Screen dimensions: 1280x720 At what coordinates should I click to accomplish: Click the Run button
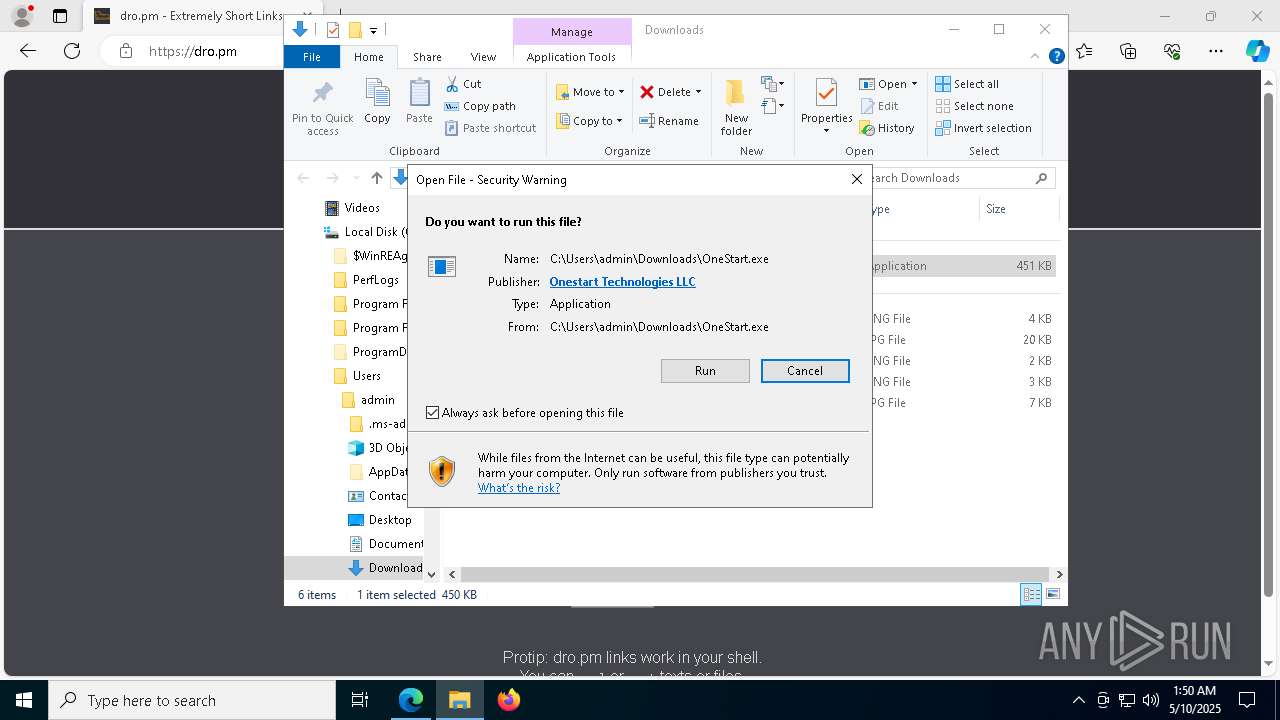tap(705, 371)
